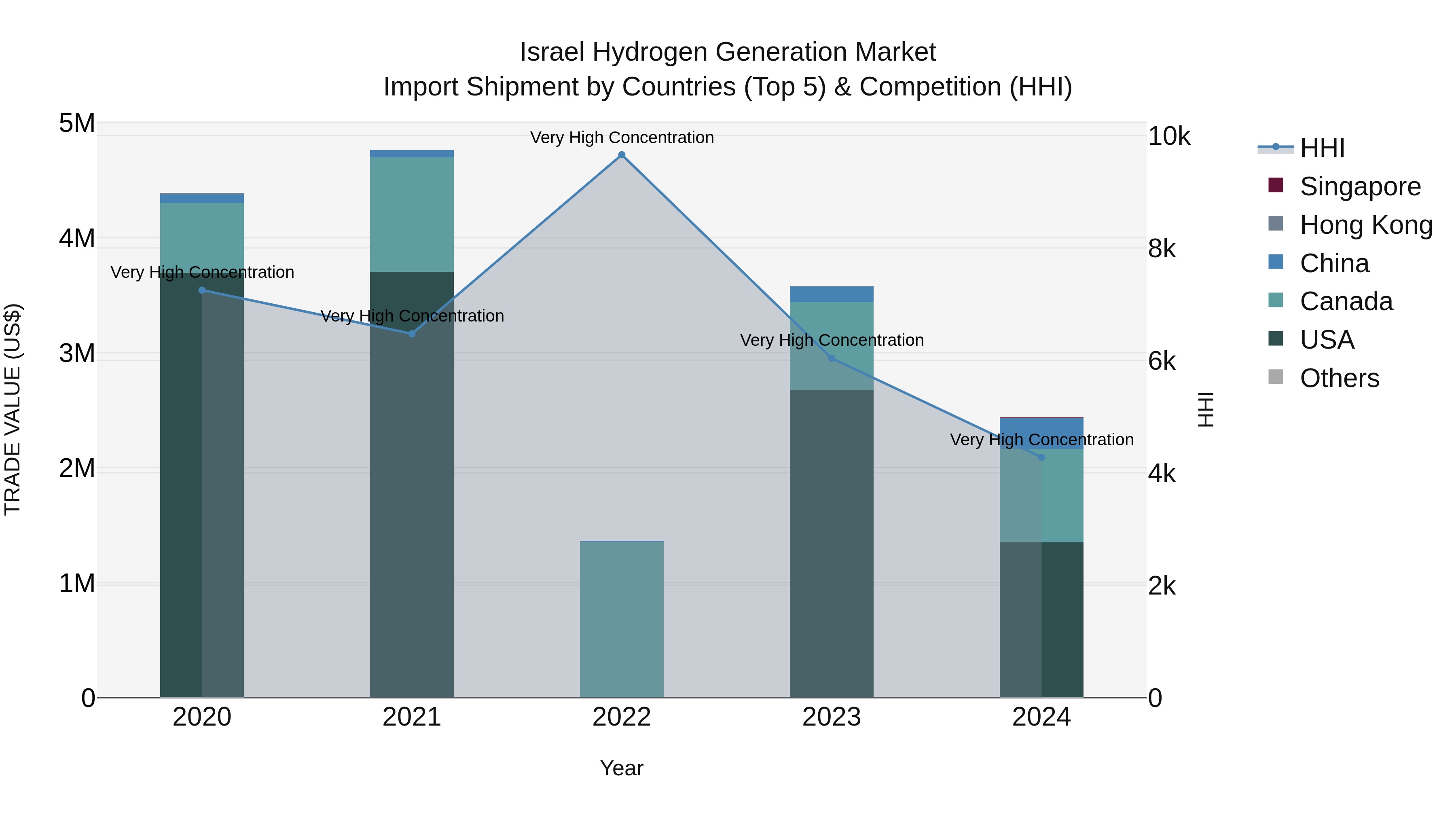This screenshot has width=1456, height=819.
Task: Toggle USA series in the legend
Action: coord(1311,340)
